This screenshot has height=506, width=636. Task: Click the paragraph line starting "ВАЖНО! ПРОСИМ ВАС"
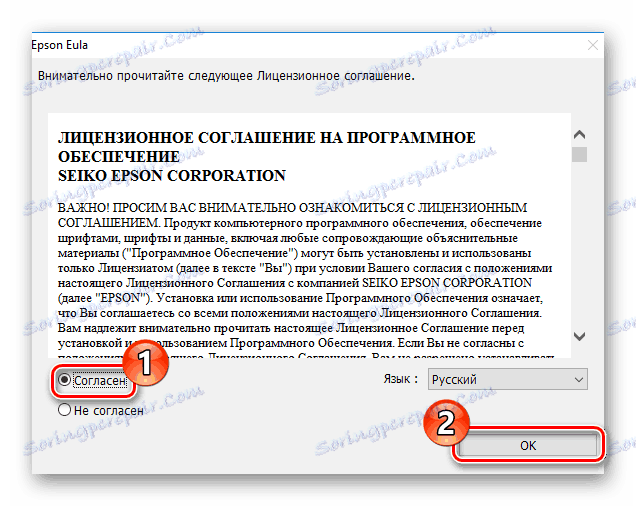coord(292,208)
